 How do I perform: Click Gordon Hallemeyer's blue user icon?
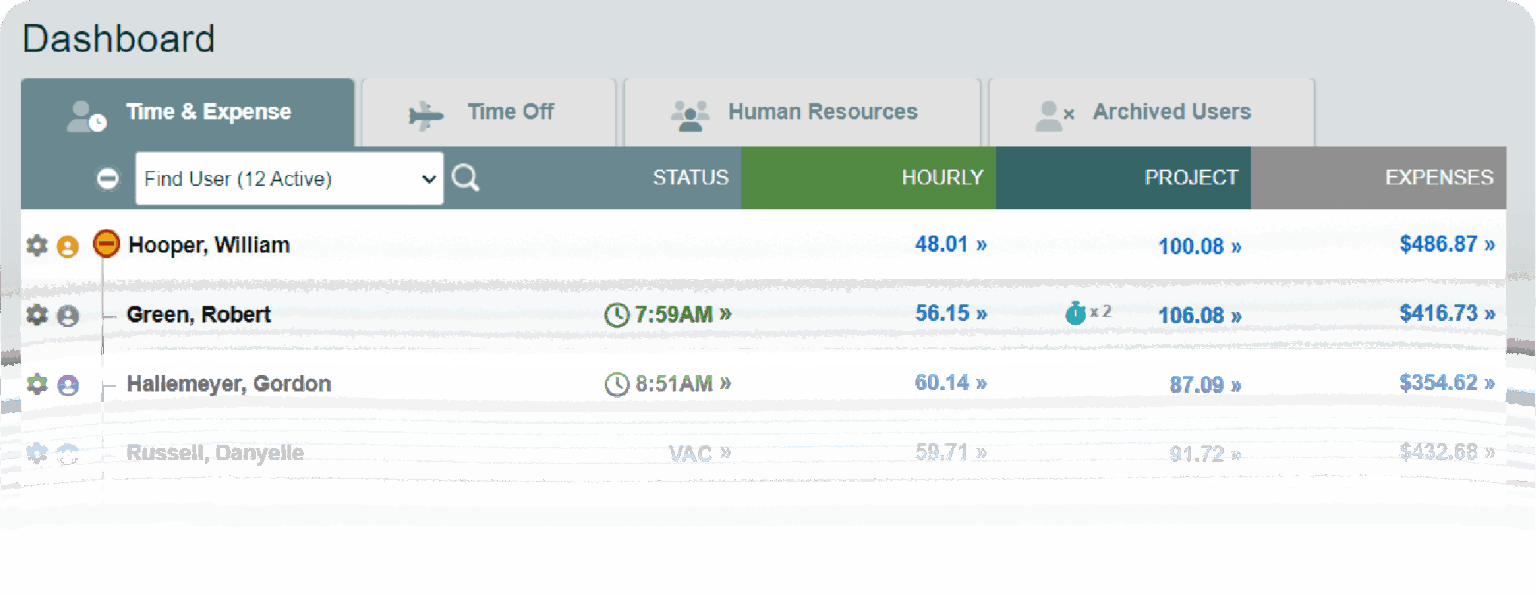66,383
